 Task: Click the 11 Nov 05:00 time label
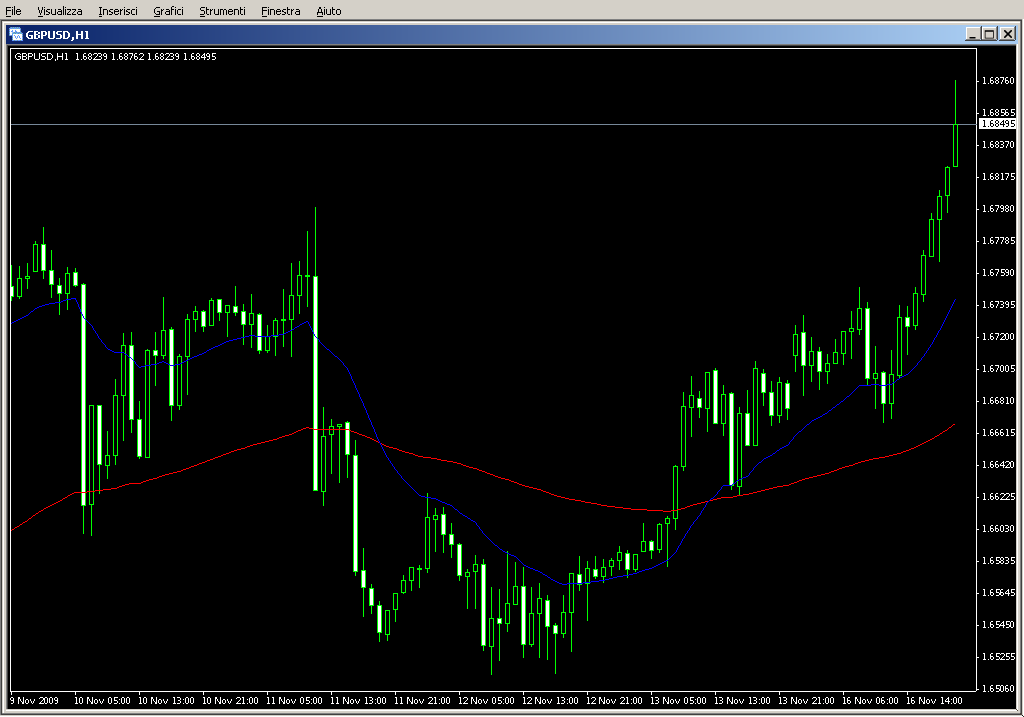coord(294,701)
